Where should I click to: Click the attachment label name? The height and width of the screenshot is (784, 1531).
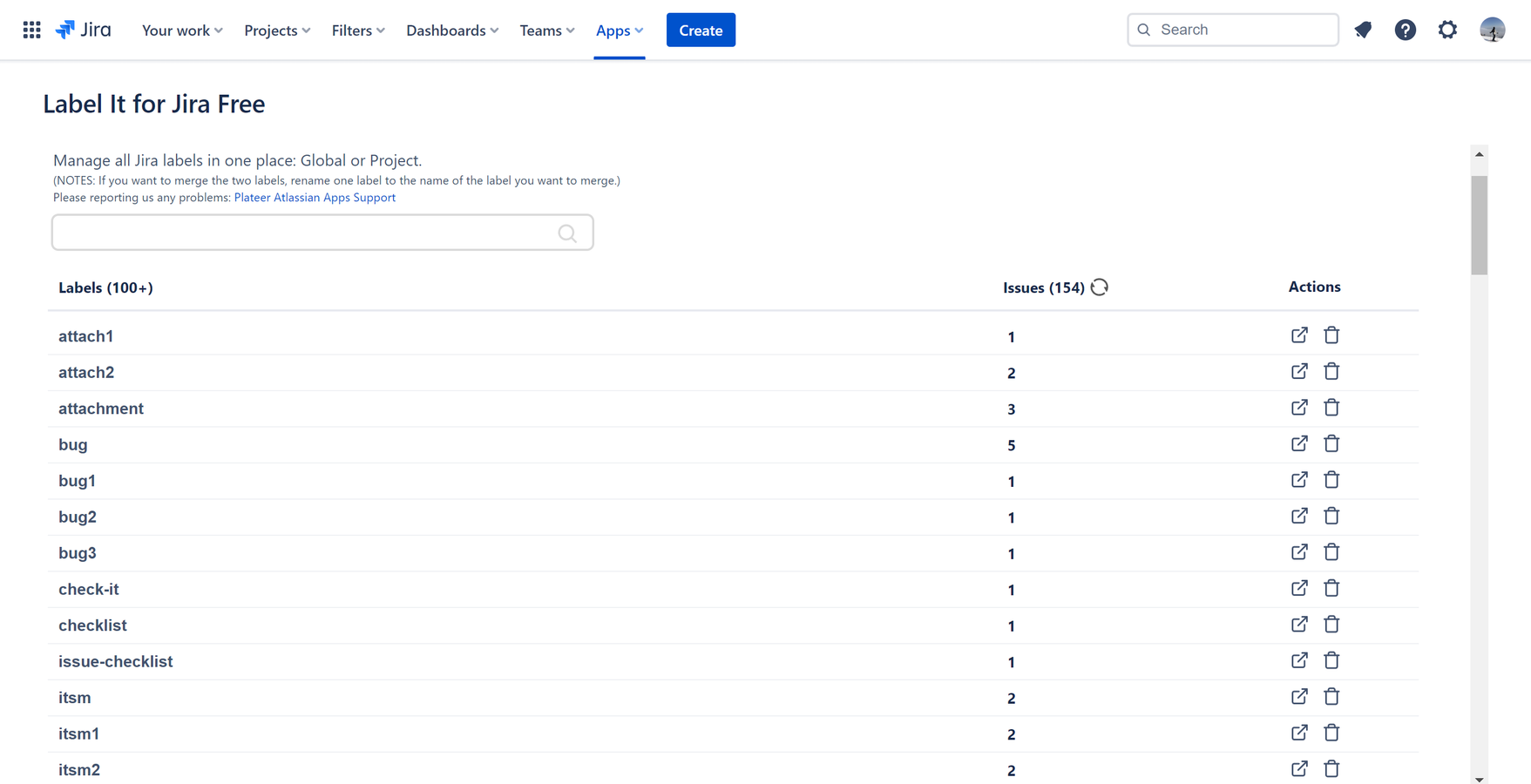[x=101, y=409]
